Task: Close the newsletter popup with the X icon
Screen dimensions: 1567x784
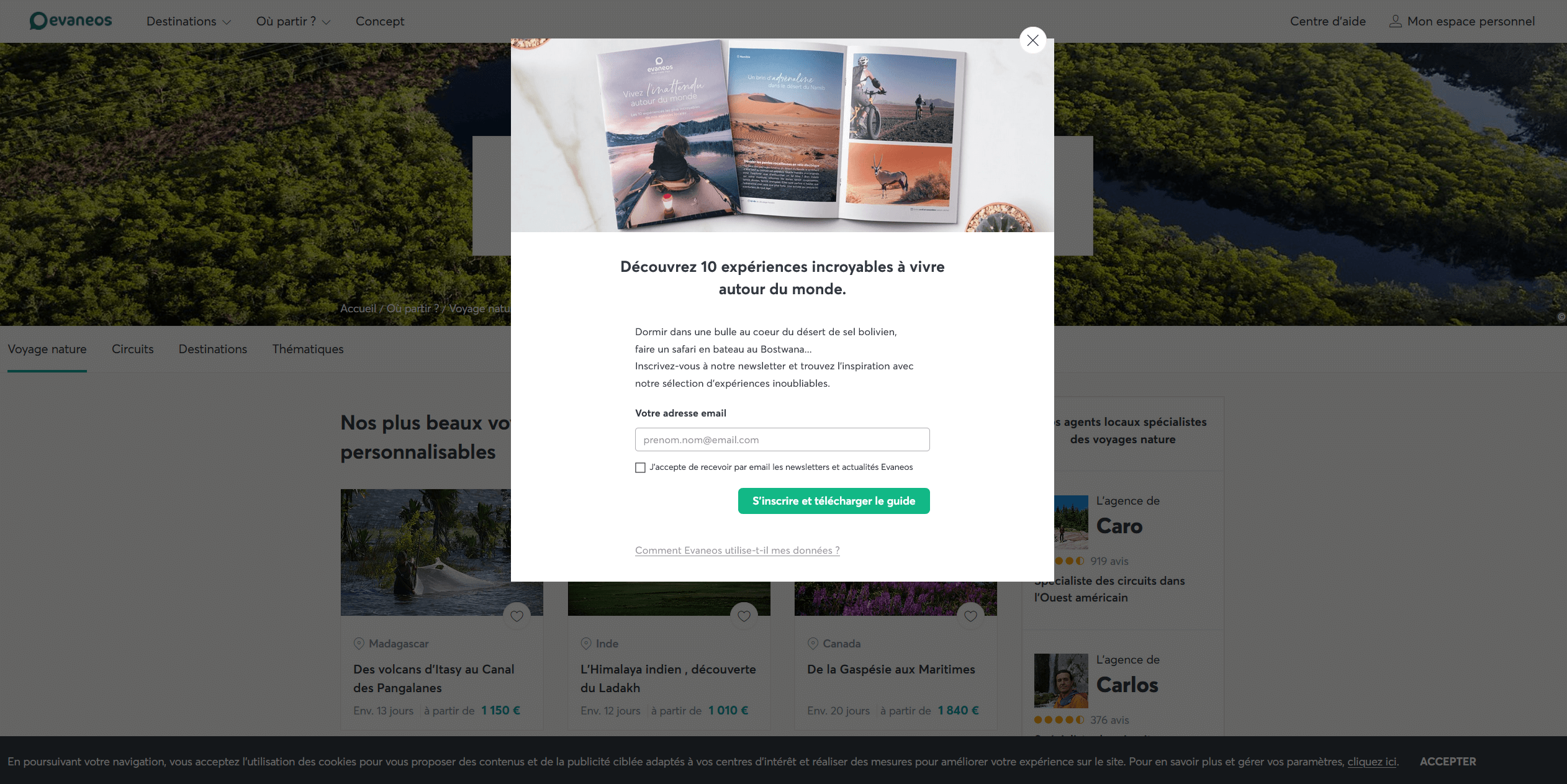Action: pyautogui.click(x=1032, y=40)
